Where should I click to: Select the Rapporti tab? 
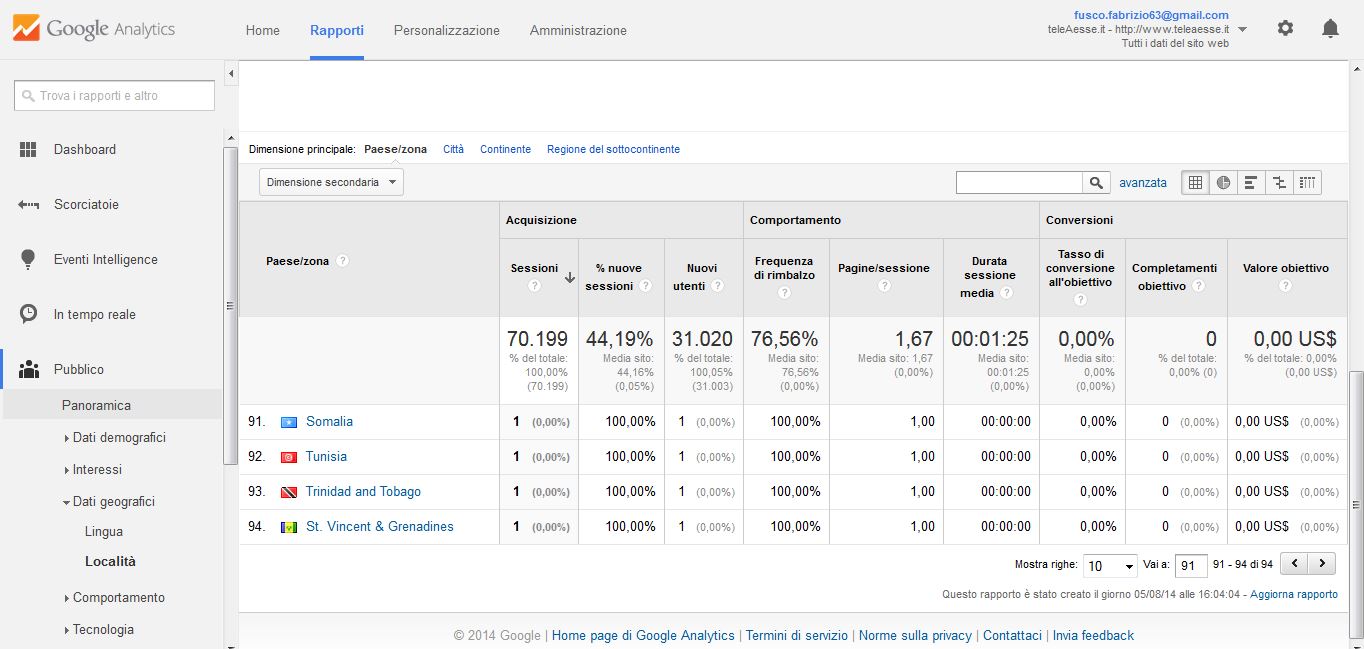point(337,30)
